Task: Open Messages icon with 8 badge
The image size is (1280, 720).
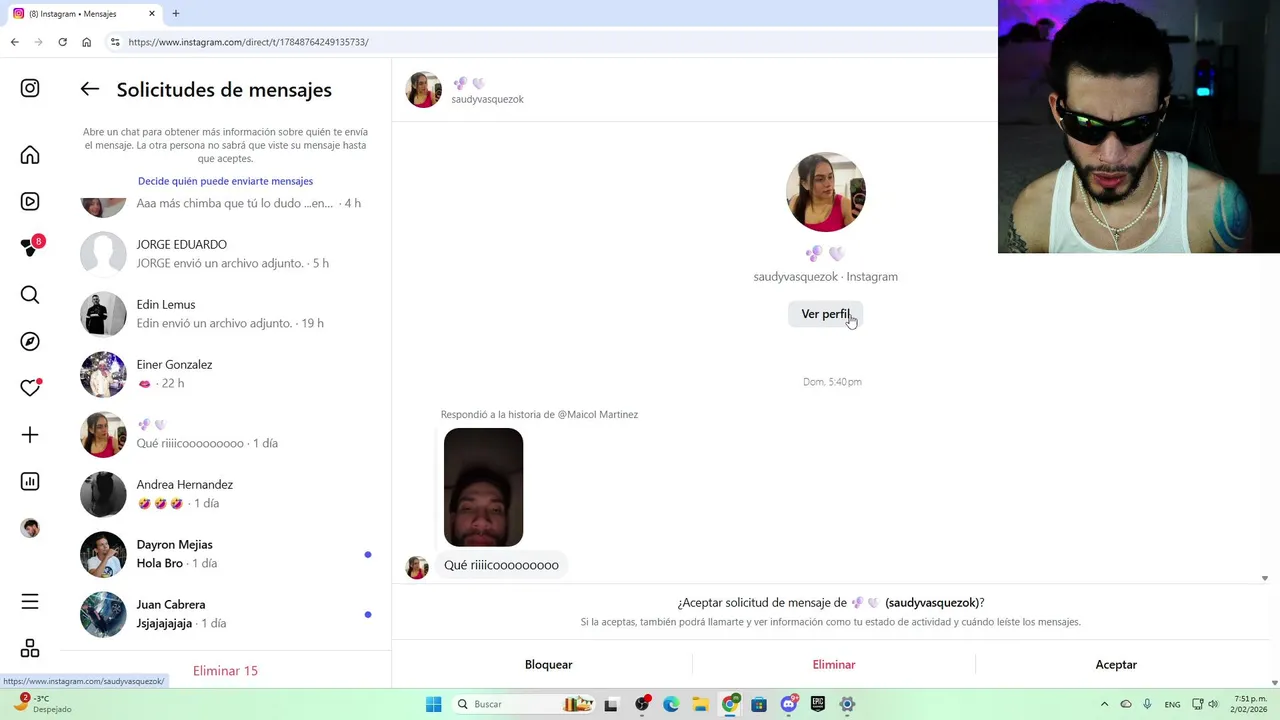Action: tap(30, 247)
